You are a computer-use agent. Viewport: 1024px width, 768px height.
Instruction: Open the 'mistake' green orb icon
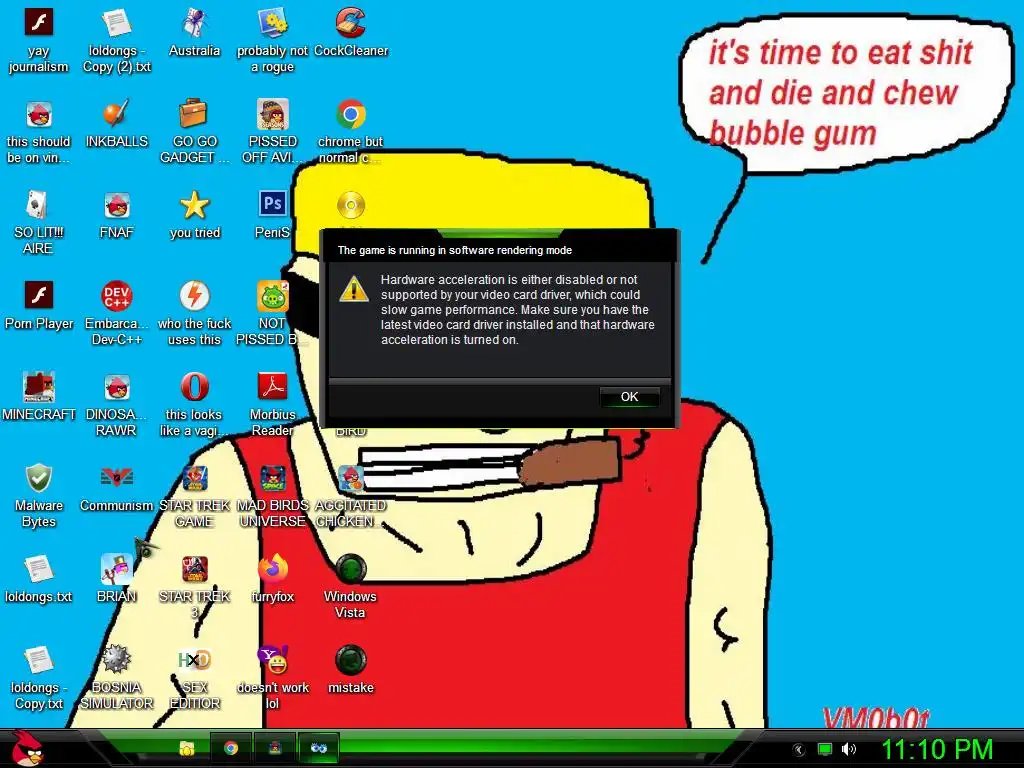click(351, 660)
